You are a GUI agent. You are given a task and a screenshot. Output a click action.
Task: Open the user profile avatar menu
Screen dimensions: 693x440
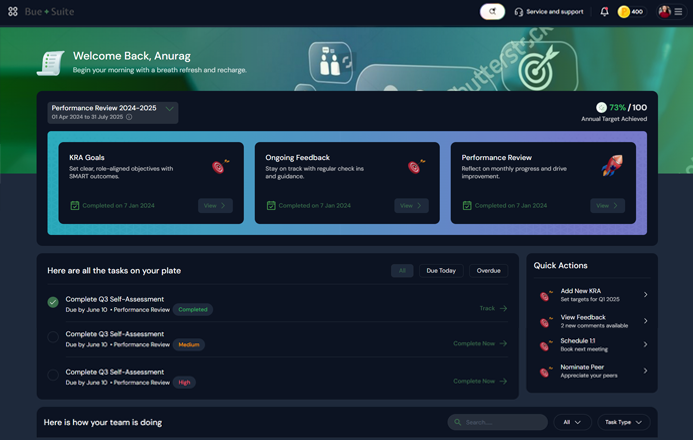[x=665, y=12]
